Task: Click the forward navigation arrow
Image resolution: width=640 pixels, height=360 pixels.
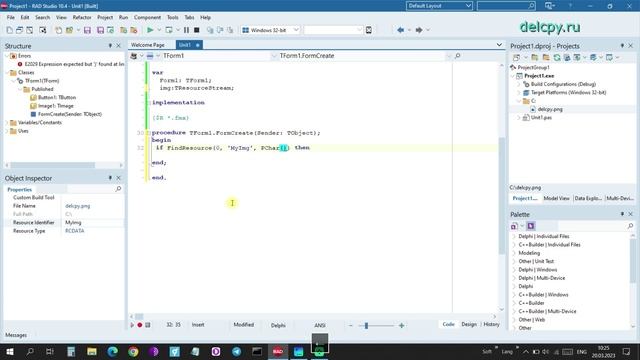Action: 419,30
